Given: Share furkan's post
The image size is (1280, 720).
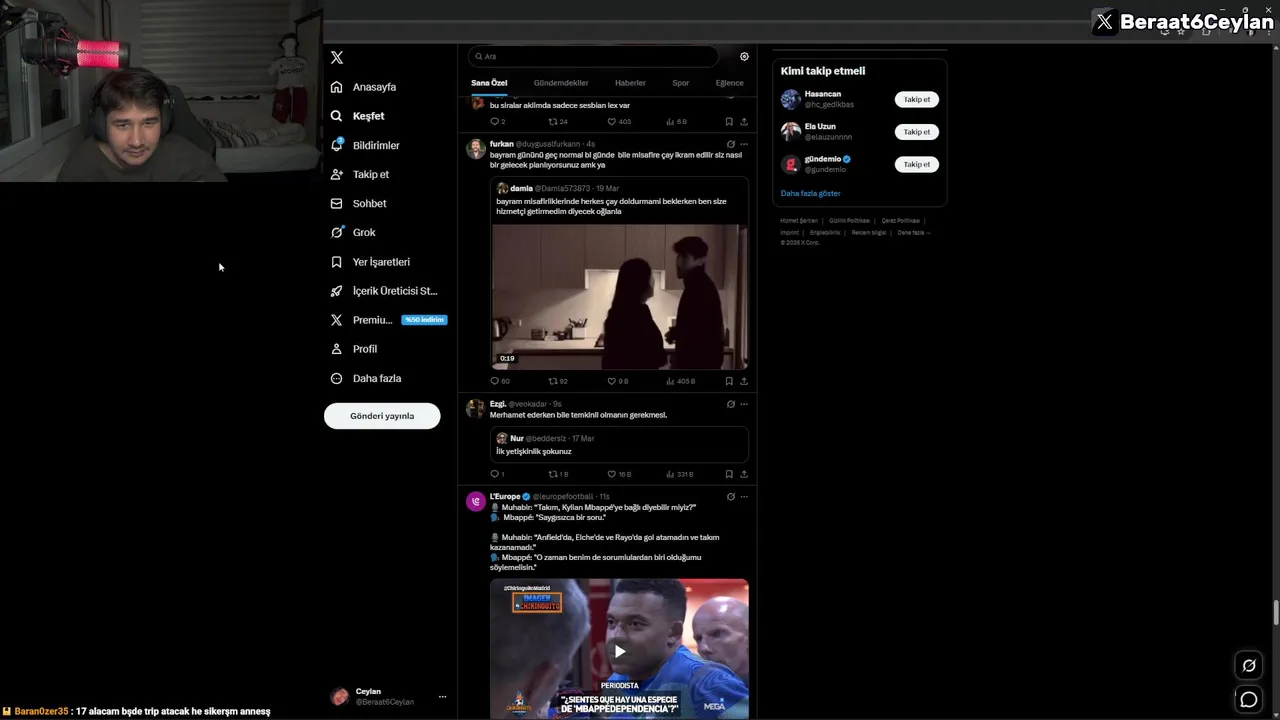Looking at the screenshot, I should point(744,381).
